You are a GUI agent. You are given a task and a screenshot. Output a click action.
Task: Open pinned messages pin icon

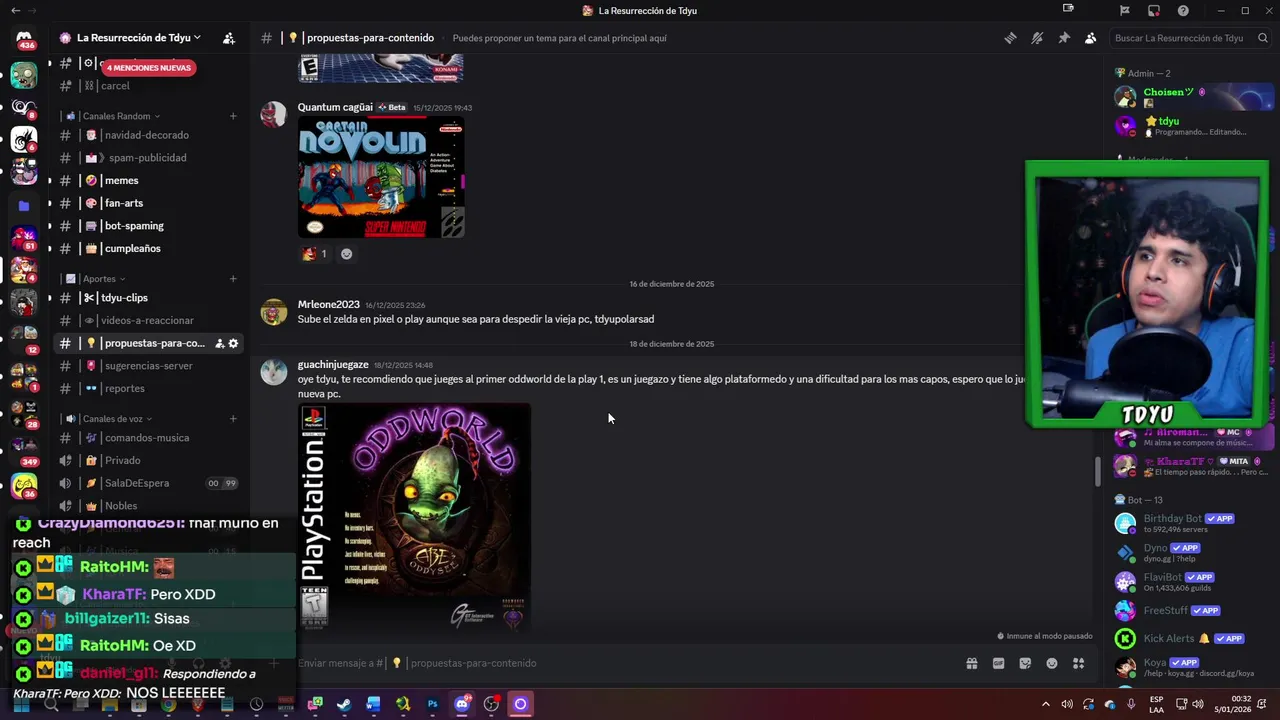1064,38
